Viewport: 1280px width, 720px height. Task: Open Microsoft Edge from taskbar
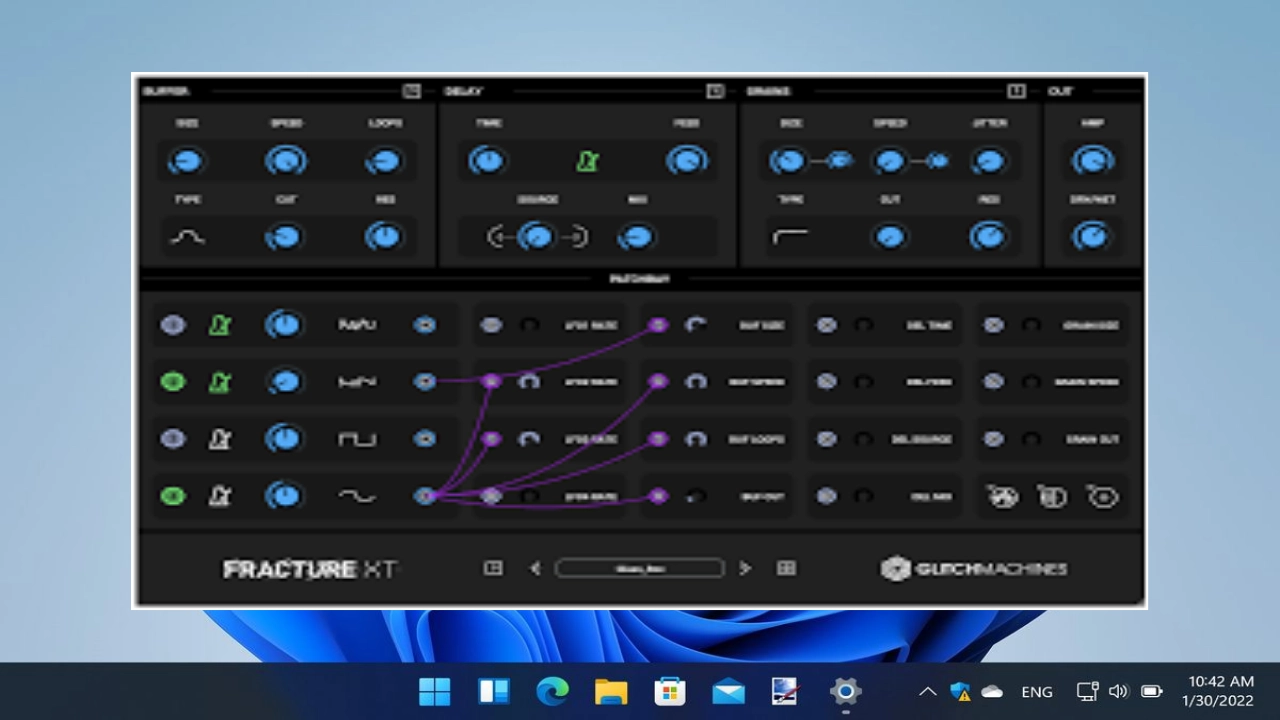(552, 691)
